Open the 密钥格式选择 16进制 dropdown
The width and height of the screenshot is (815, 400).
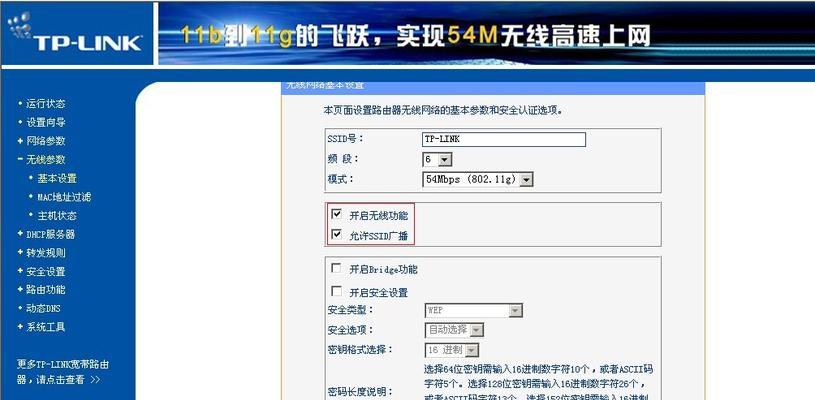(452, 350)
